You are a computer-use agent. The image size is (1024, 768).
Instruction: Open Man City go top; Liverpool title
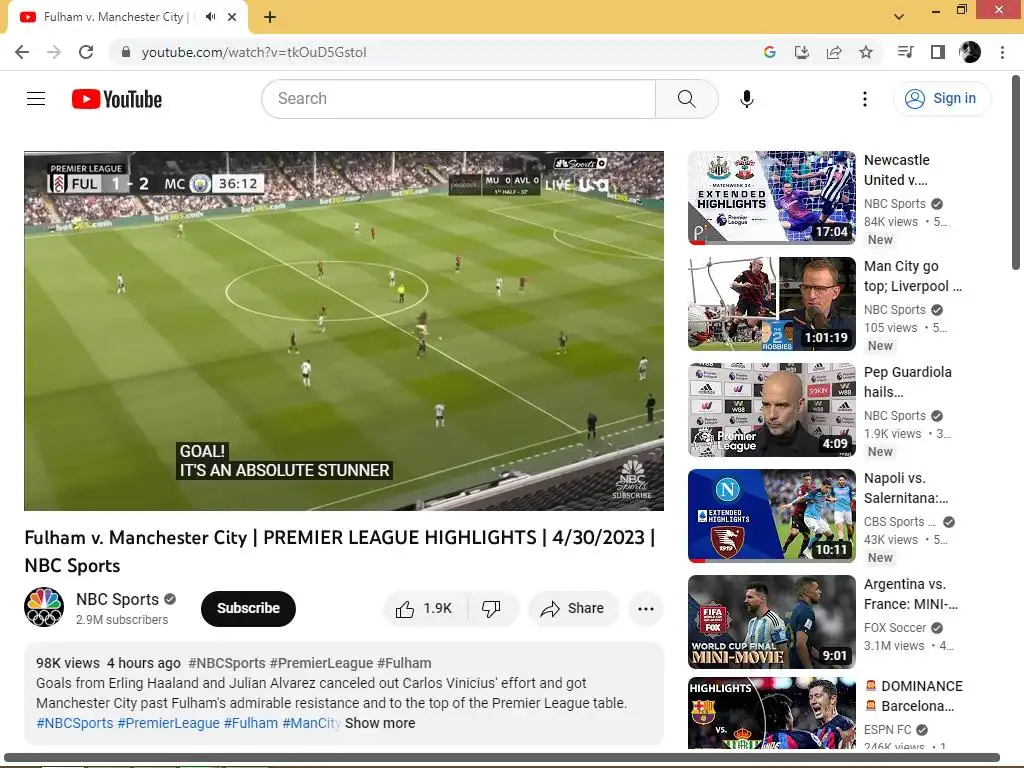click(x=912, y=276)
